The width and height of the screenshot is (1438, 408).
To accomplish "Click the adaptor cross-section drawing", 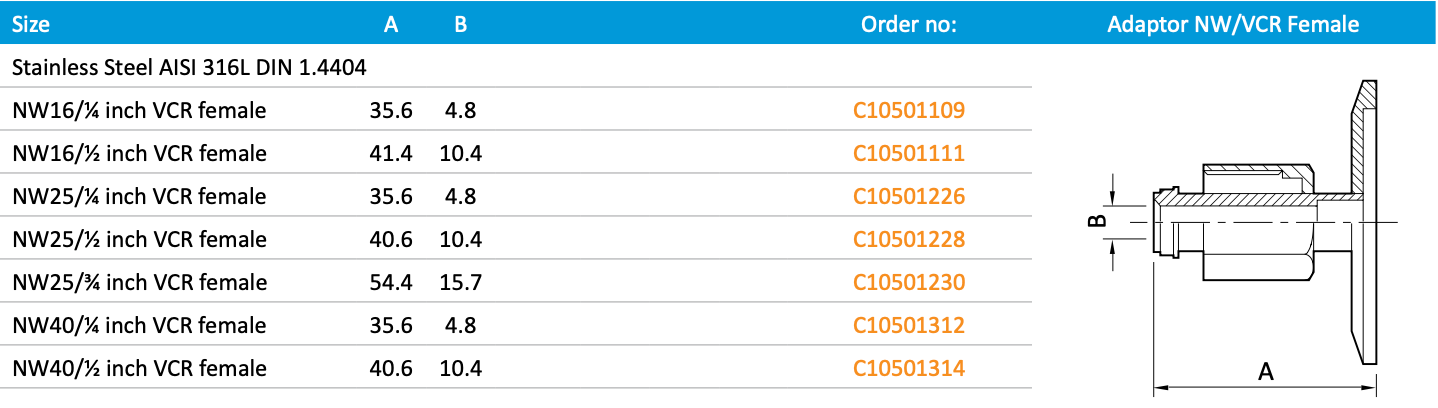I will (1265, 220).
